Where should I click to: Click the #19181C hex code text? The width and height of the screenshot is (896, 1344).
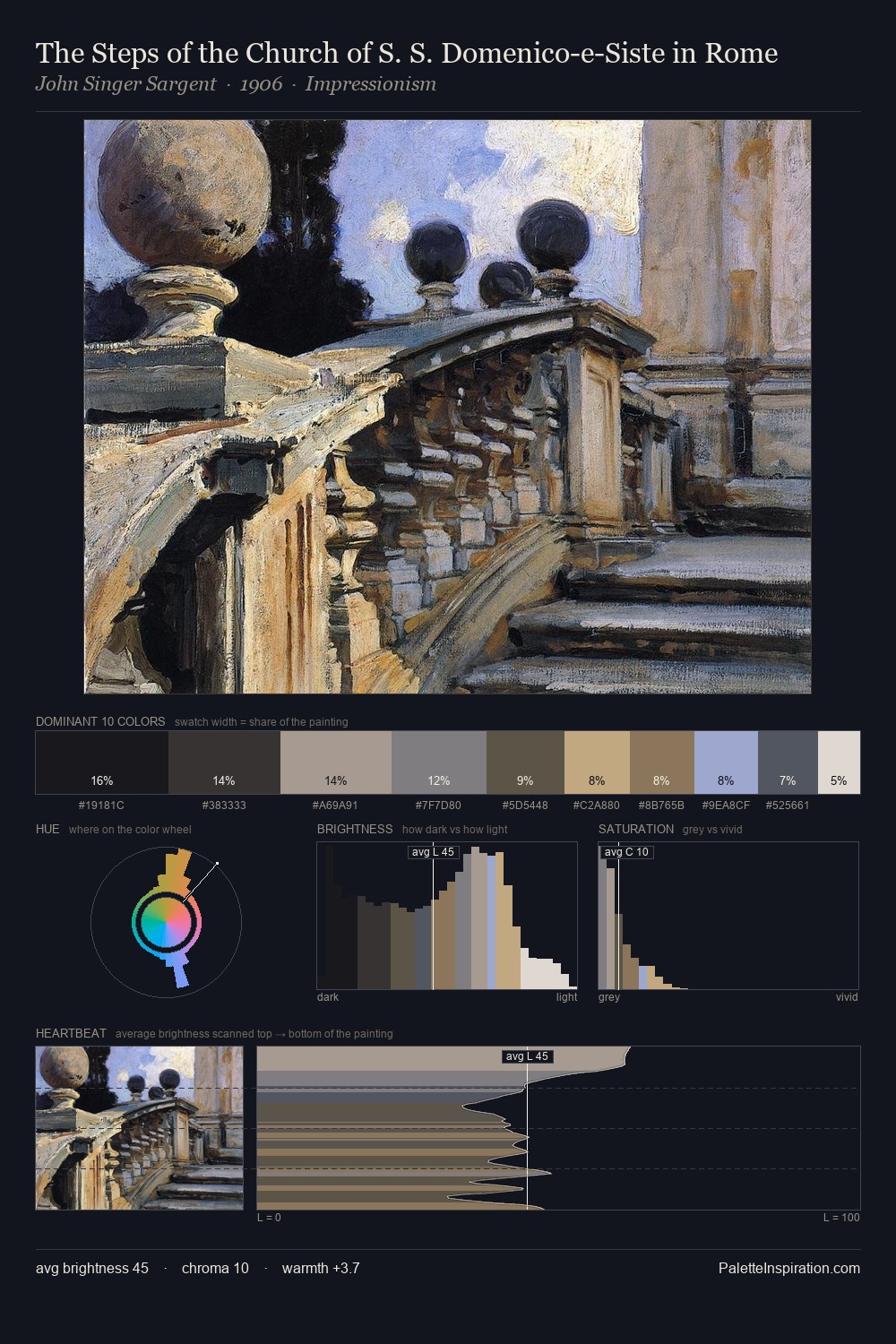(101, 806)
